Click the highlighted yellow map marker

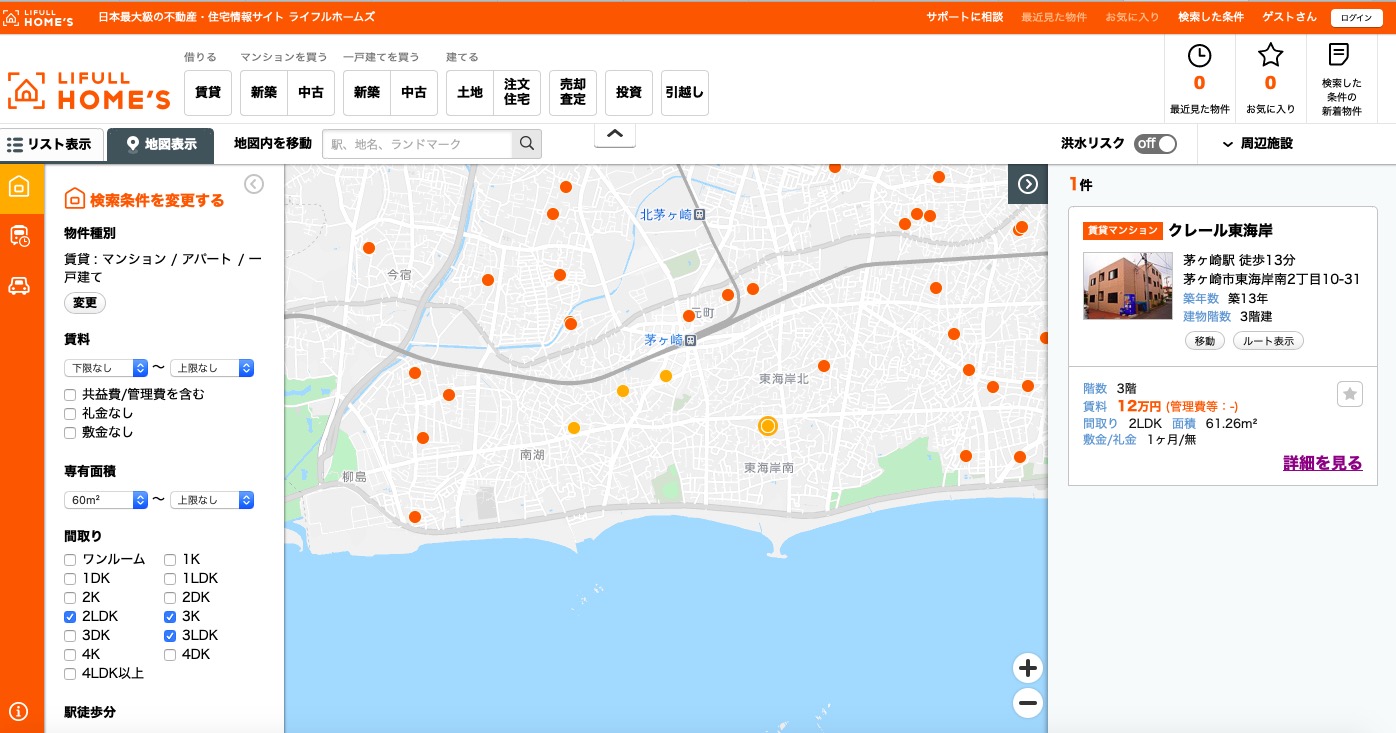767,426
